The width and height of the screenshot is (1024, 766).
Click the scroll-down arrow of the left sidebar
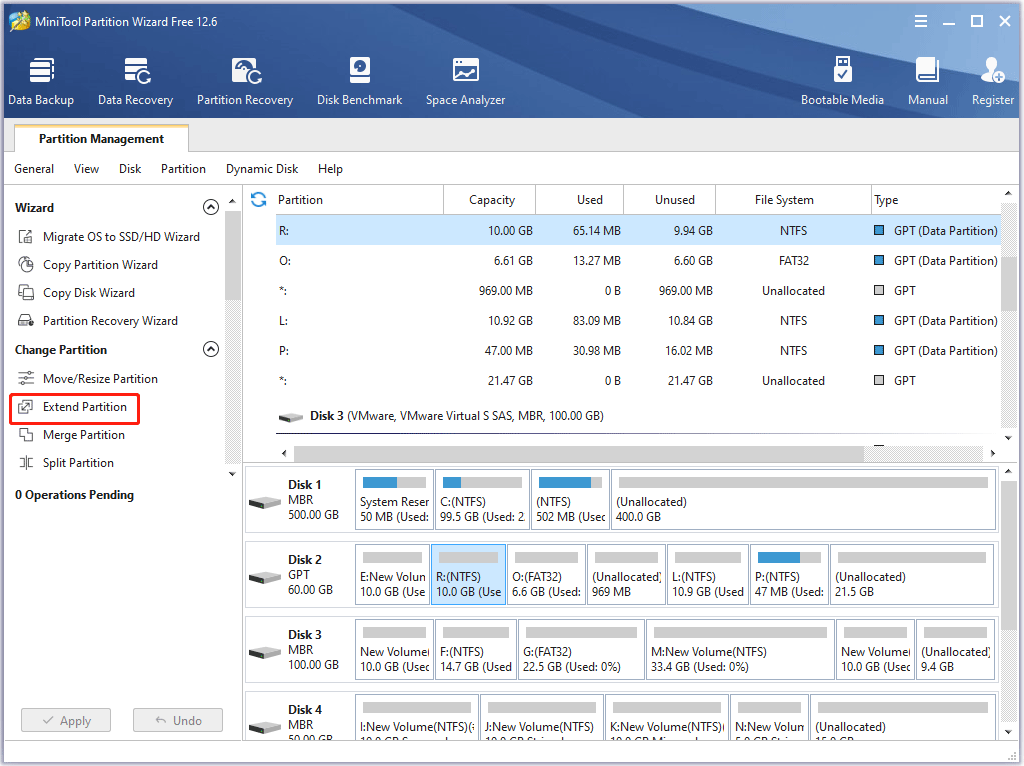pyautogui.click(x=232, y=474)
